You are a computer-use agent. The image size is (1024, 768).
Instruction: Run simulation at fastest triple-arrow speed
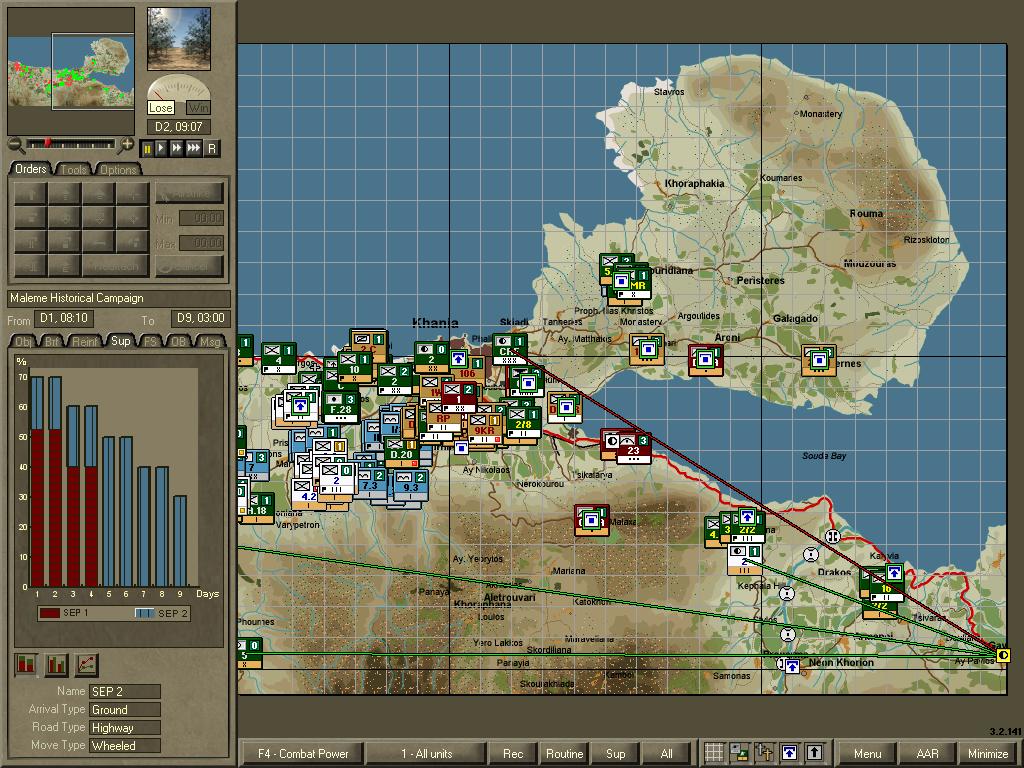pos(193,148)
